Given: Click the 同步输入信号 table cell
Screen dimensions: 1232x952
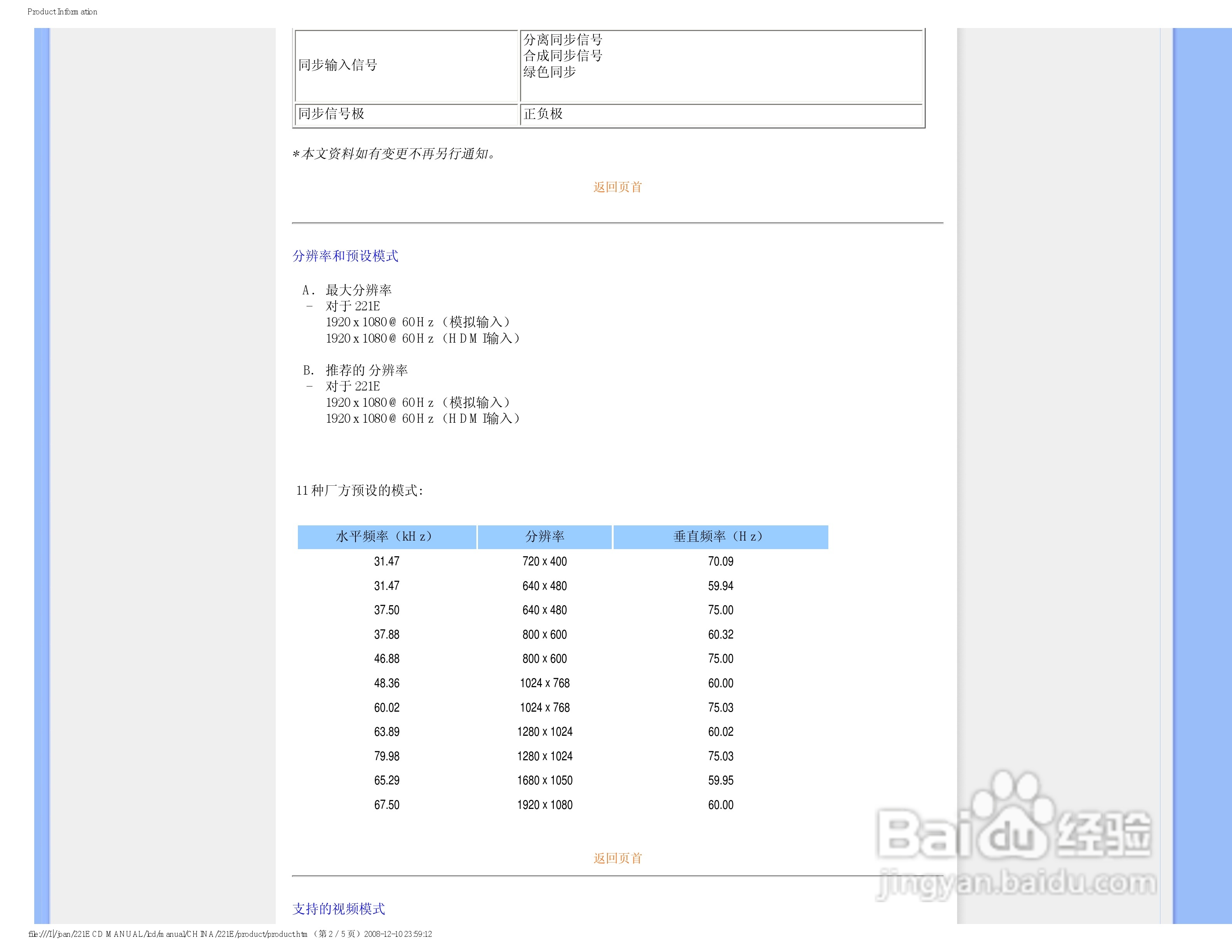Looking at the screenshot, I should [338, 65].
